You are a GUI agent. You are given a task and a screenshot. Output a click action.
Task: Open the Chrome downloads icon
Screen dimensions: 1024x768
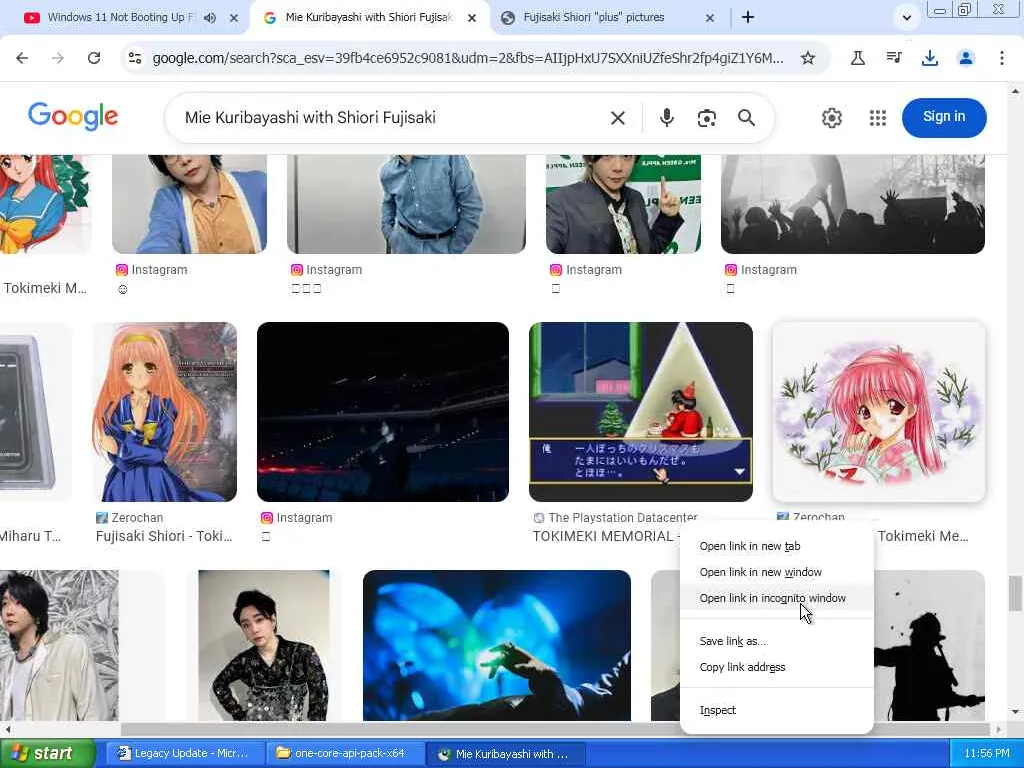click(929, 58)
